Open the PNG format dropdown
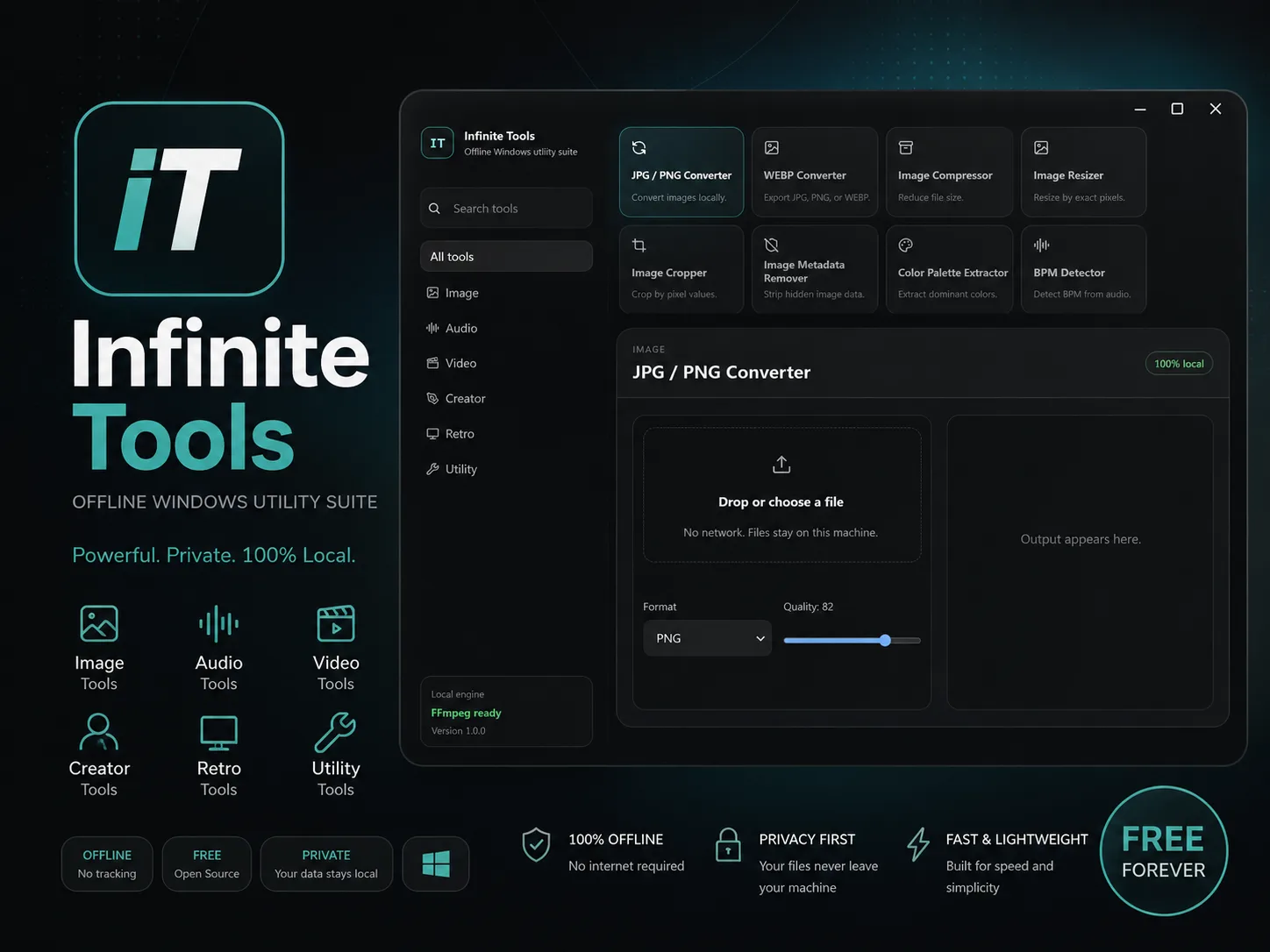1270x952 pixels. [x=708, y=638]
